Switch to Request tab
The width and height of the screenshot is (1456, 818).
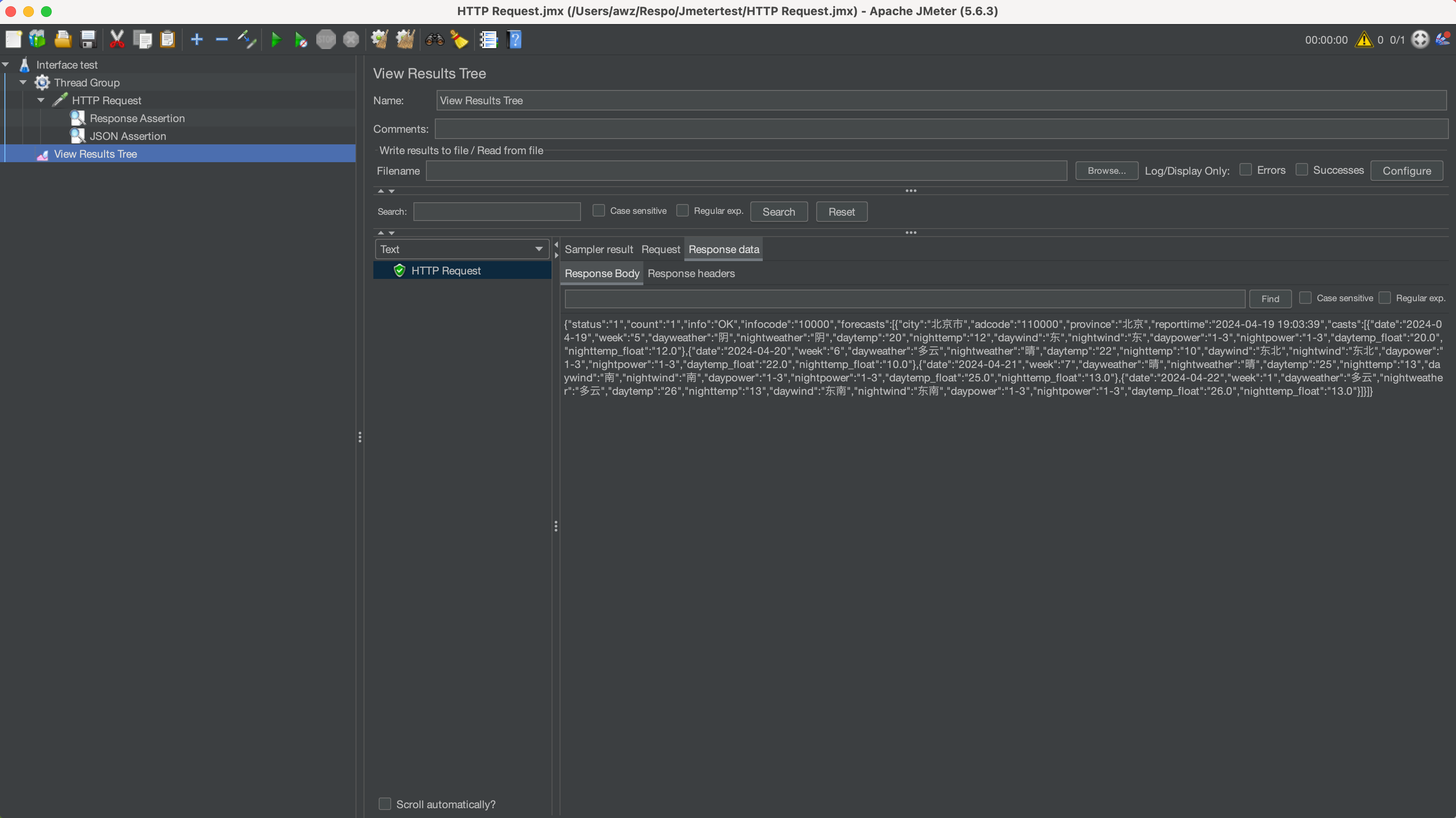pos(660,249)
